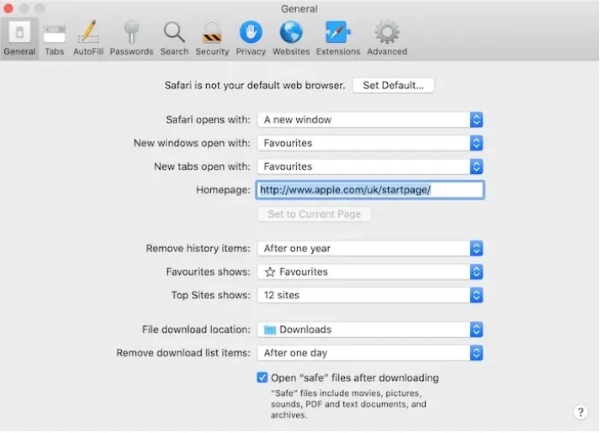Viewport: 600px width, 433px height.
Task: Open the Remove history items dropdown
Action: pos(370,248)
